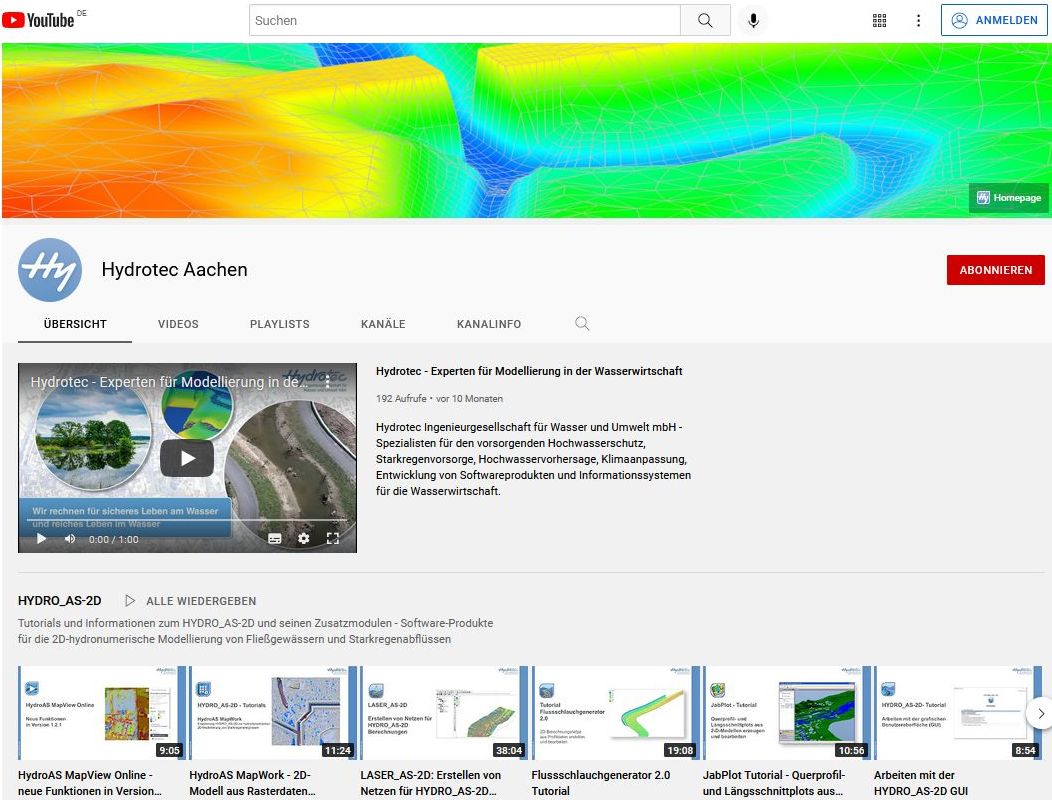Image resolution: width=1052 pixels, height=800 pixels.
Task: Toggle fullscreen on the featured video
Action: (x=333, y=539)
